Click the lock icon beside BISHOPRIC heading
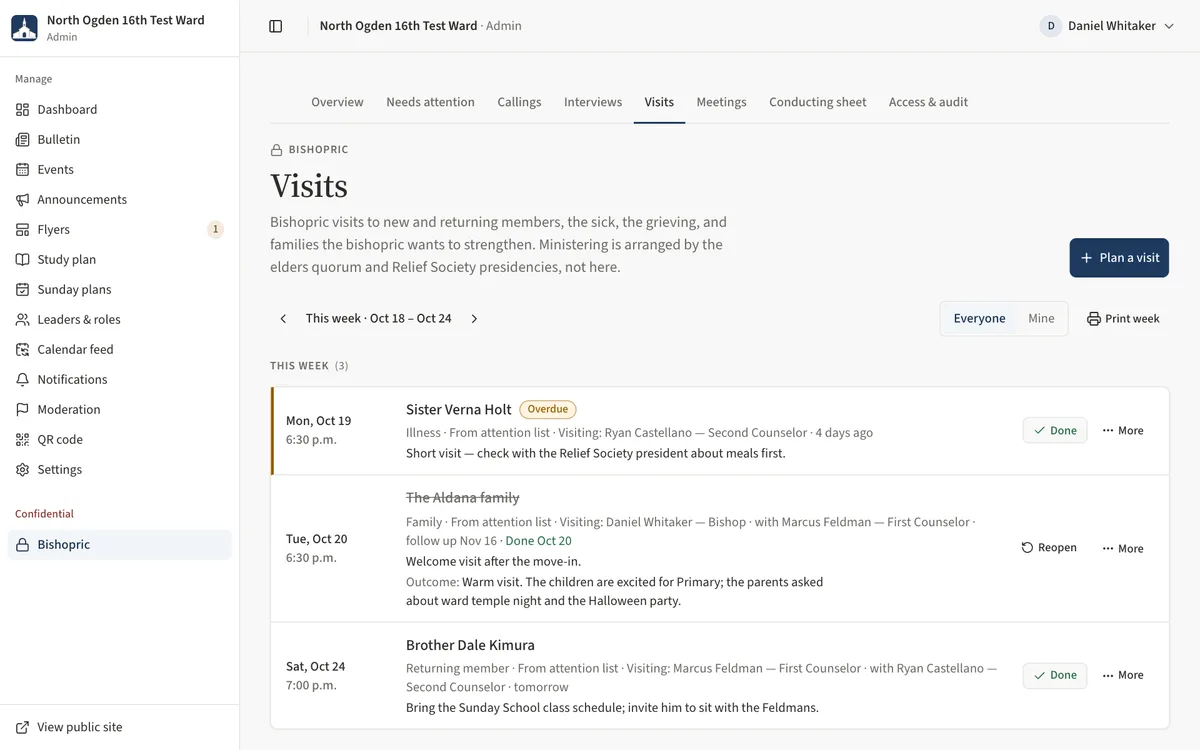 click(276, 150)
